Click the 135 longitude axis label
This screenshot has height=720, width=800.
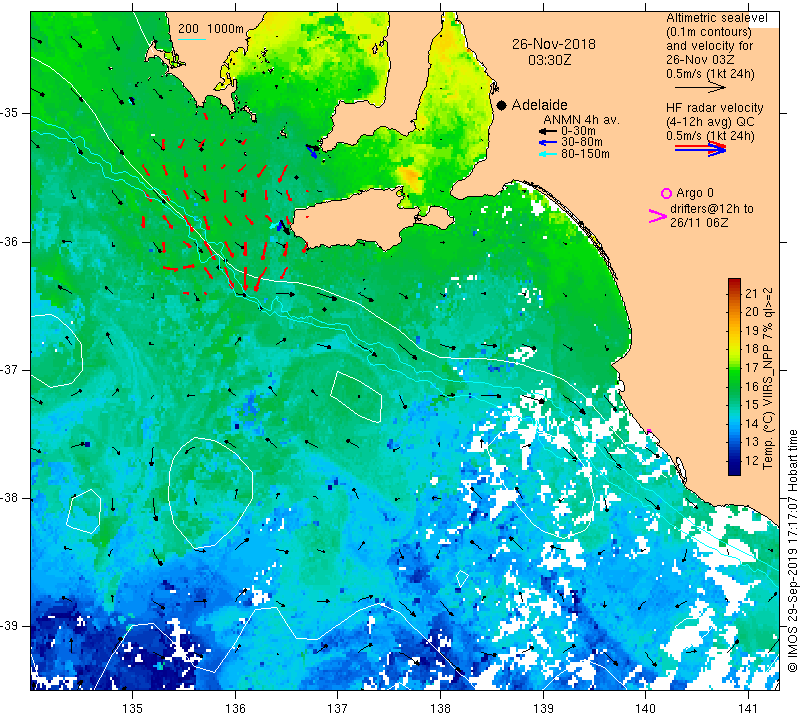click(x=133, y=709)
